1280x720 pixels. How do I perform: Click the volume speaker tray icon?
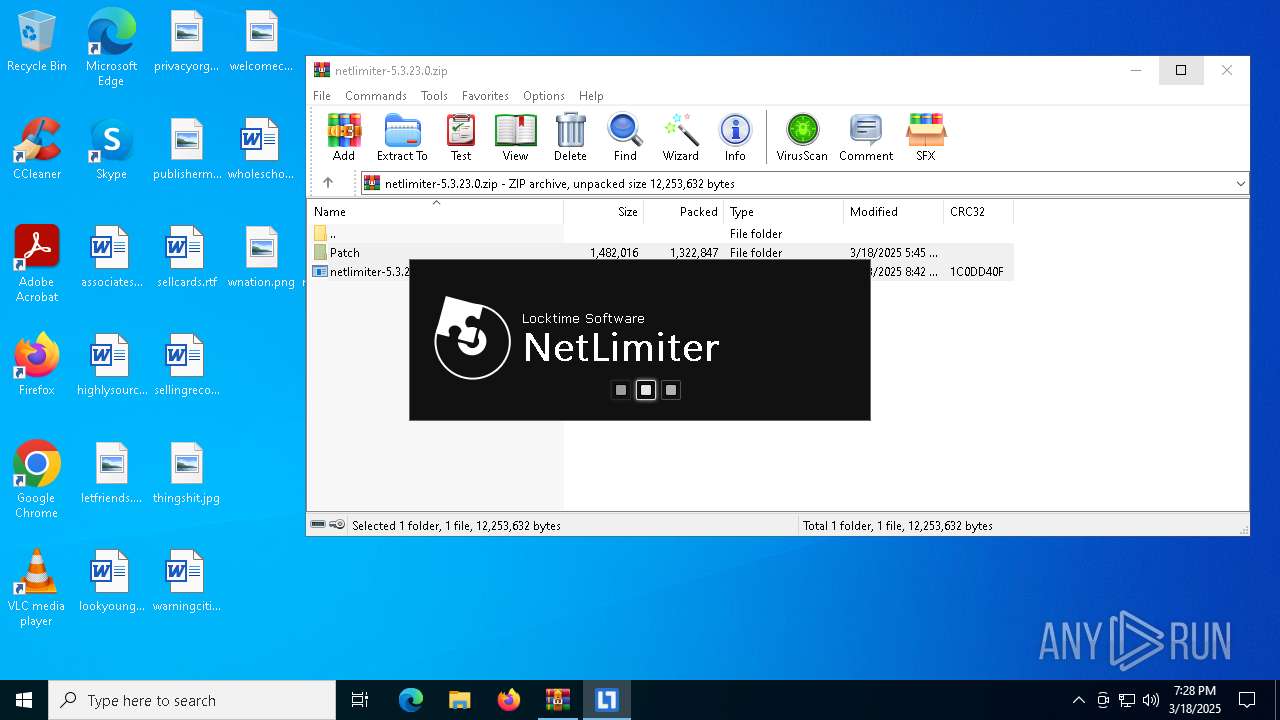tap(1151, 700)
